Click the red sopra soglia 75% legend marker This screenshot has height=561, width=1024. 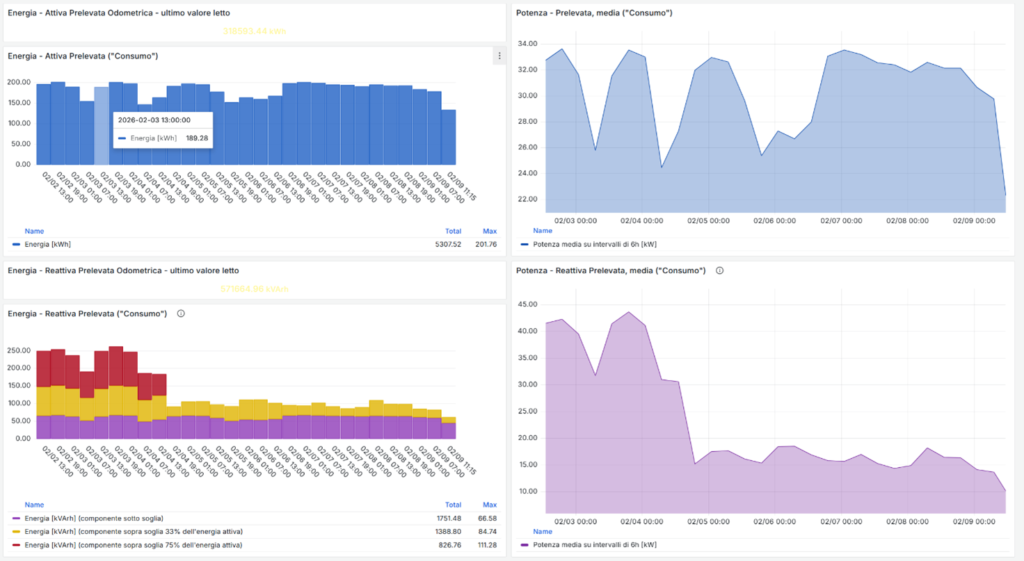point(16,545)
